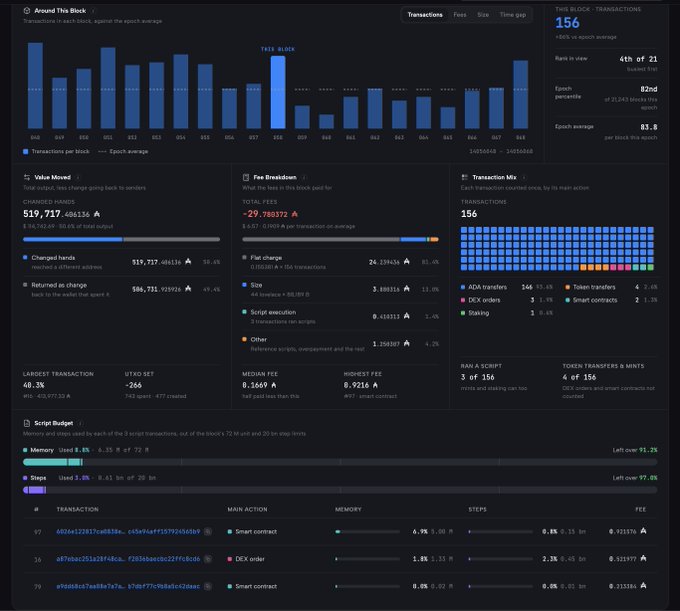This screenshot has width=680, height=611.
Task: Switch chart to Size tab
Action: tap(483, 15)
